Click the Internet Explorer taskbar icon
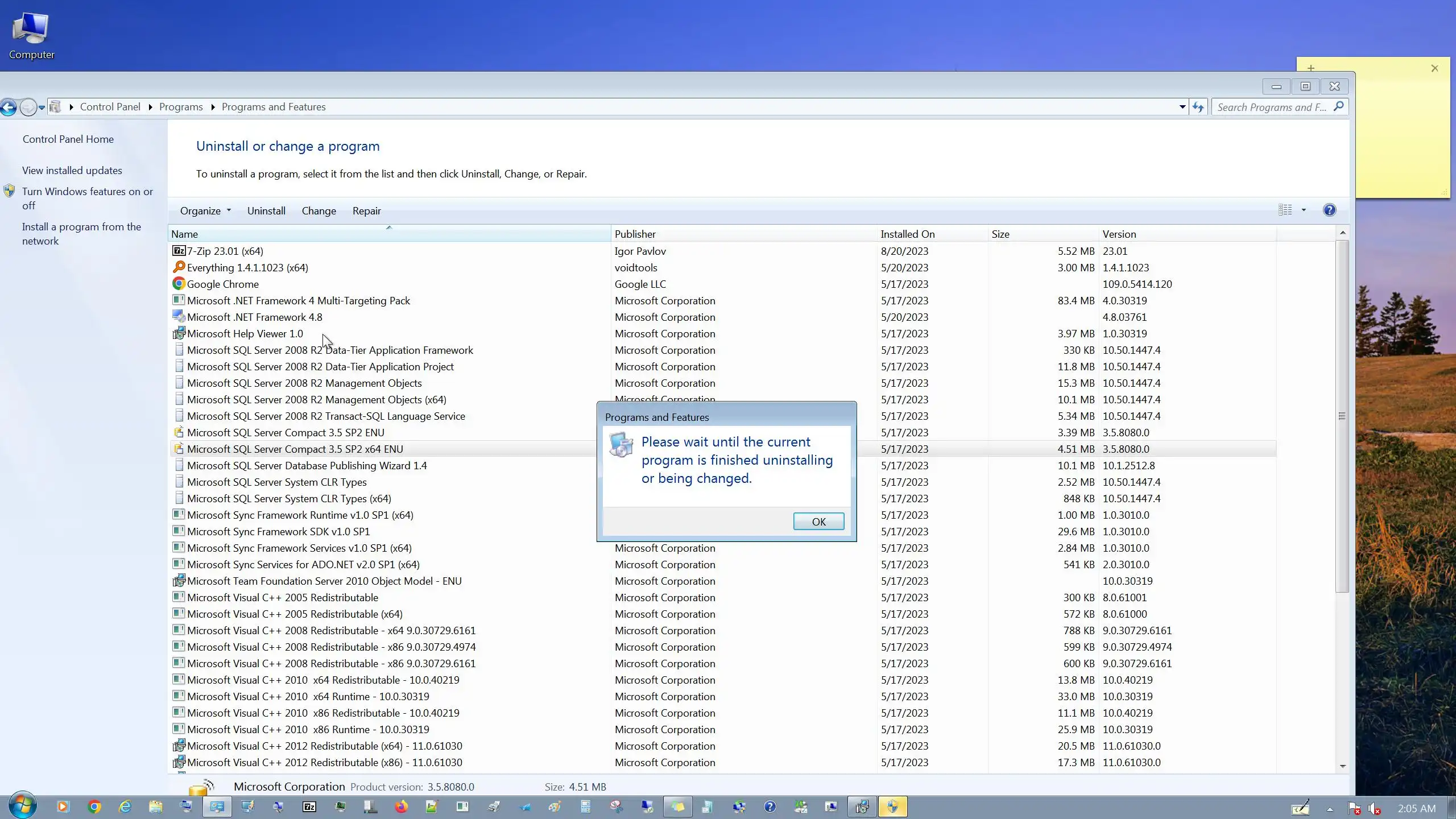This screenshot has height=819, width=1456. pos(125,806)
